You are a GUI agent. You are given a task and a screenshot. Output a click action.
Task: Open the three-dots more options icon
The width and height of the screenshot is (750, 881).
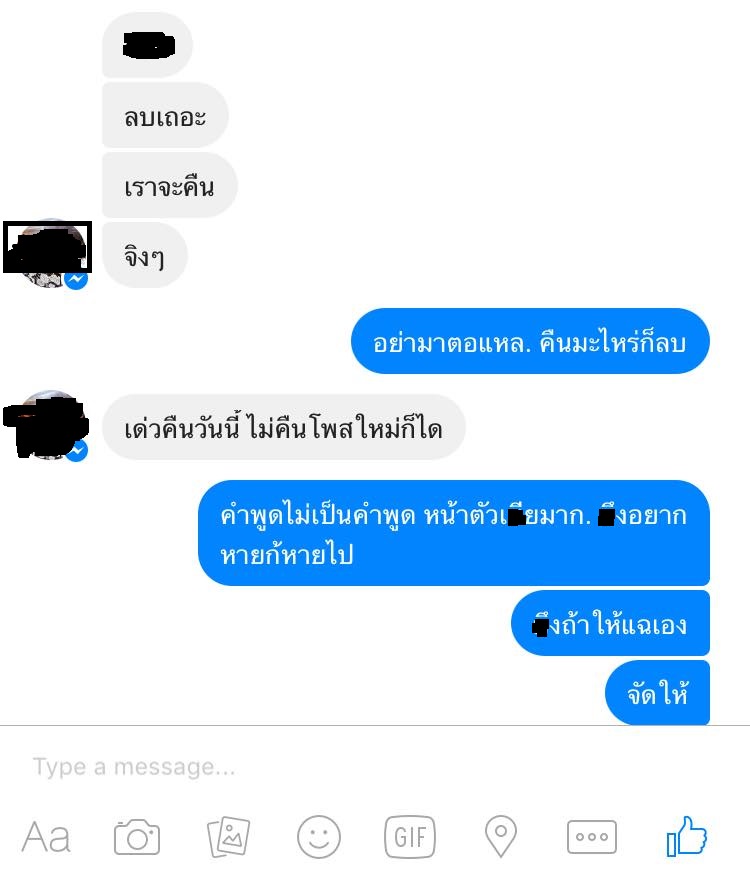coord(592,837)
